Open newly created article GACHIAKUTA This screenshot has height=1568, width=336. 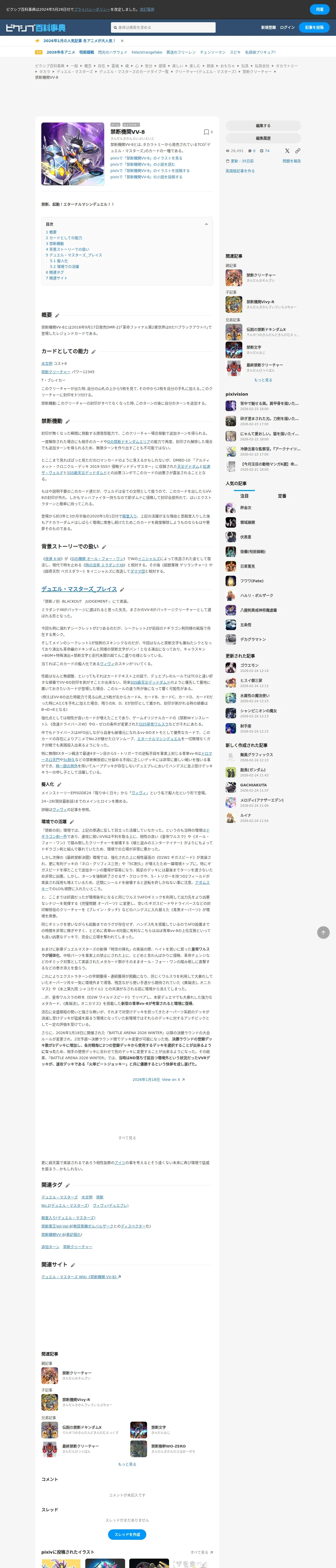coord(253,785)
